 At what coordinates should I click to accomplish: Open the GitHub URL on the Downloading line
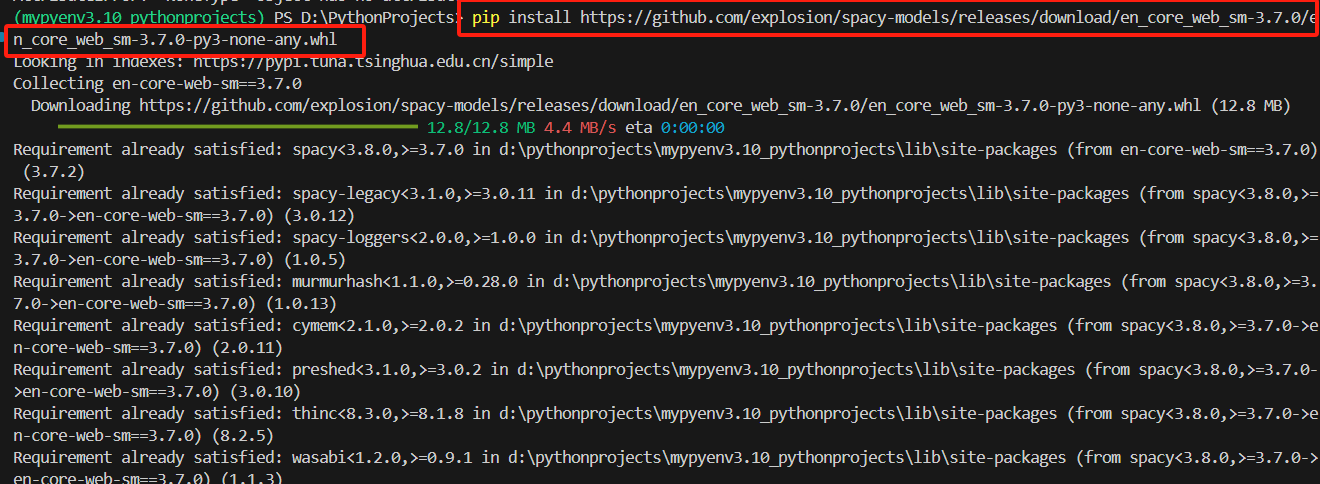tap(669, 106)
